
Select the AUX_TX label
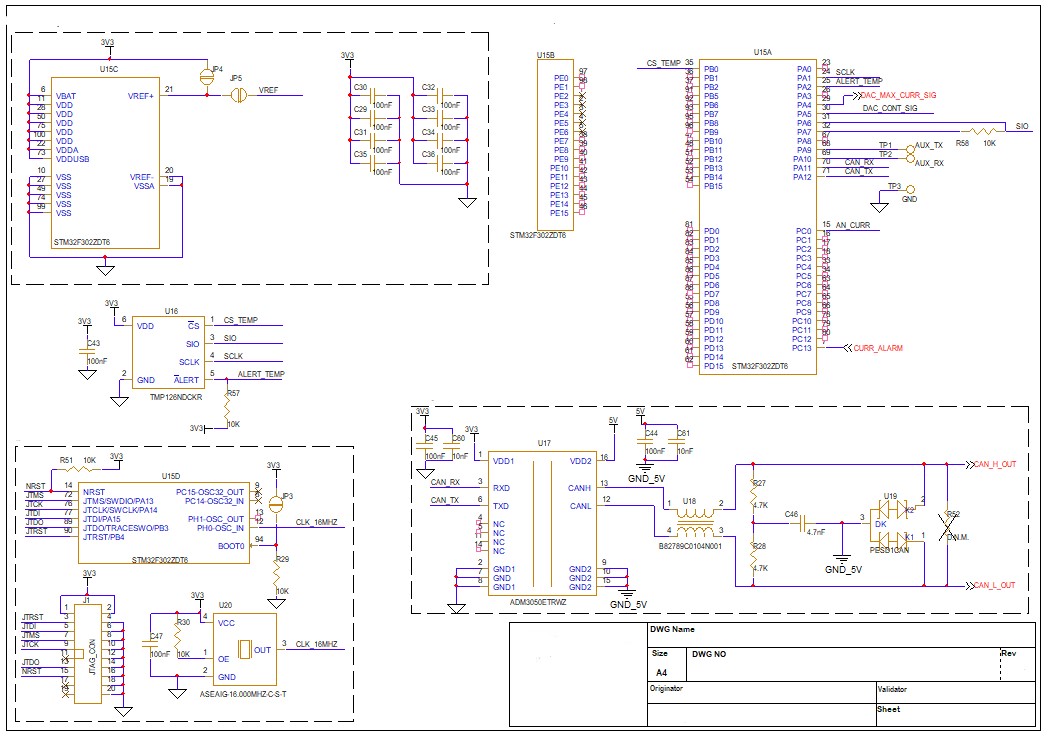tap(929, 146)
